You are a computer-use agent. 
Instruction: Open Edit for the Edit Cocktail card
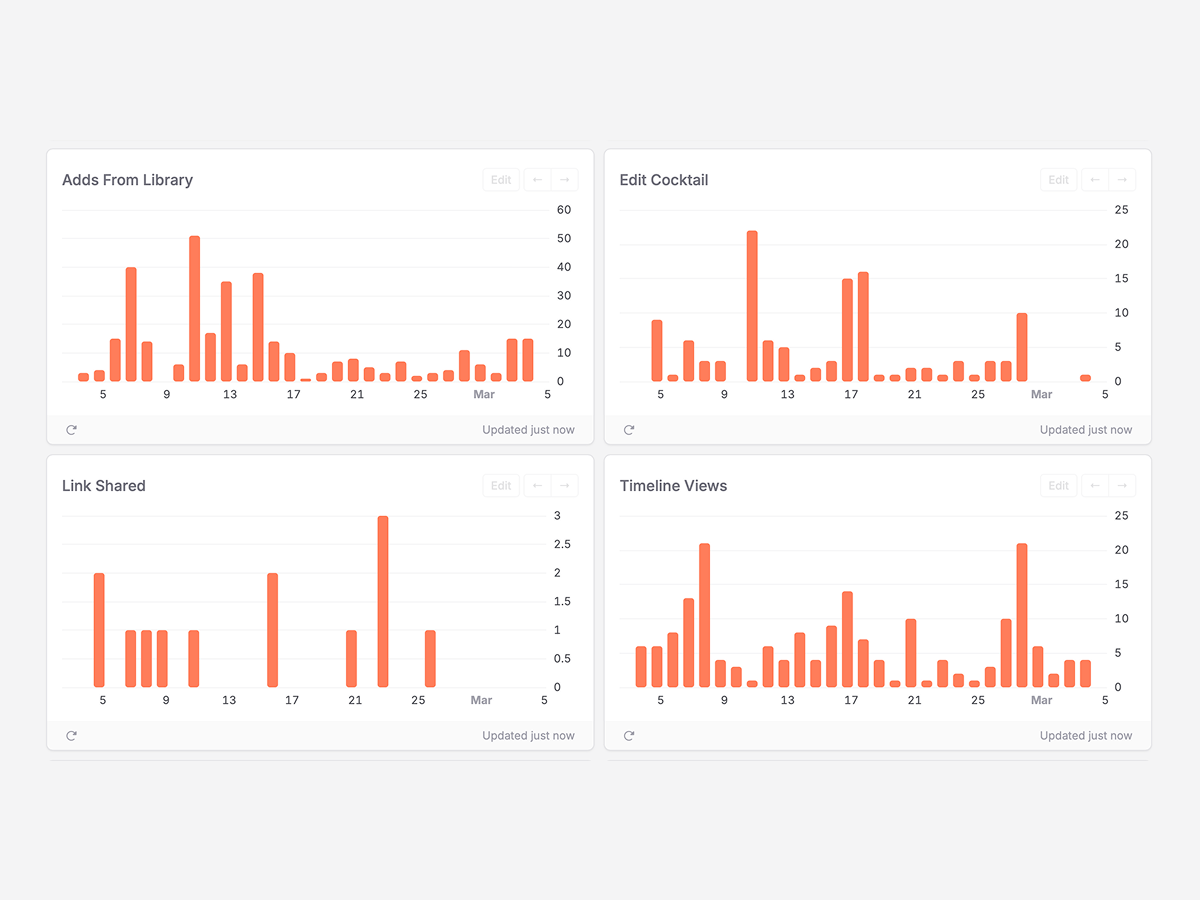(1058, 180)
